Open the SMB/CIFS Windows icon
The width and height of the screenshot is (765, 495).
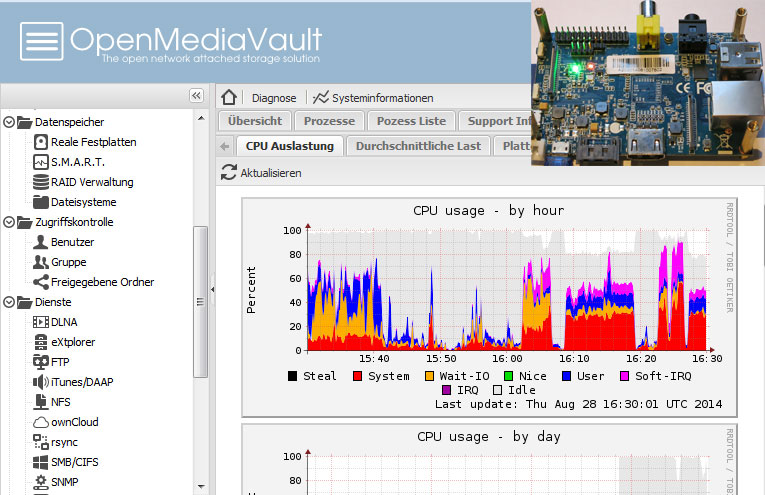coord(40,462)
